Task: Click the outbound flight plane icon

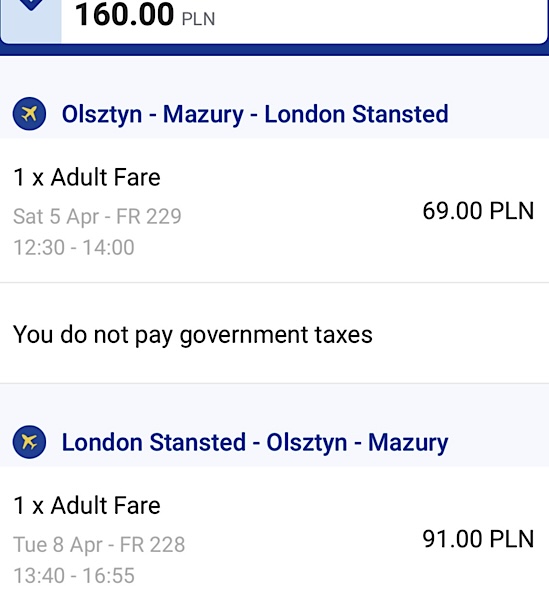Action: coord(29,114)
